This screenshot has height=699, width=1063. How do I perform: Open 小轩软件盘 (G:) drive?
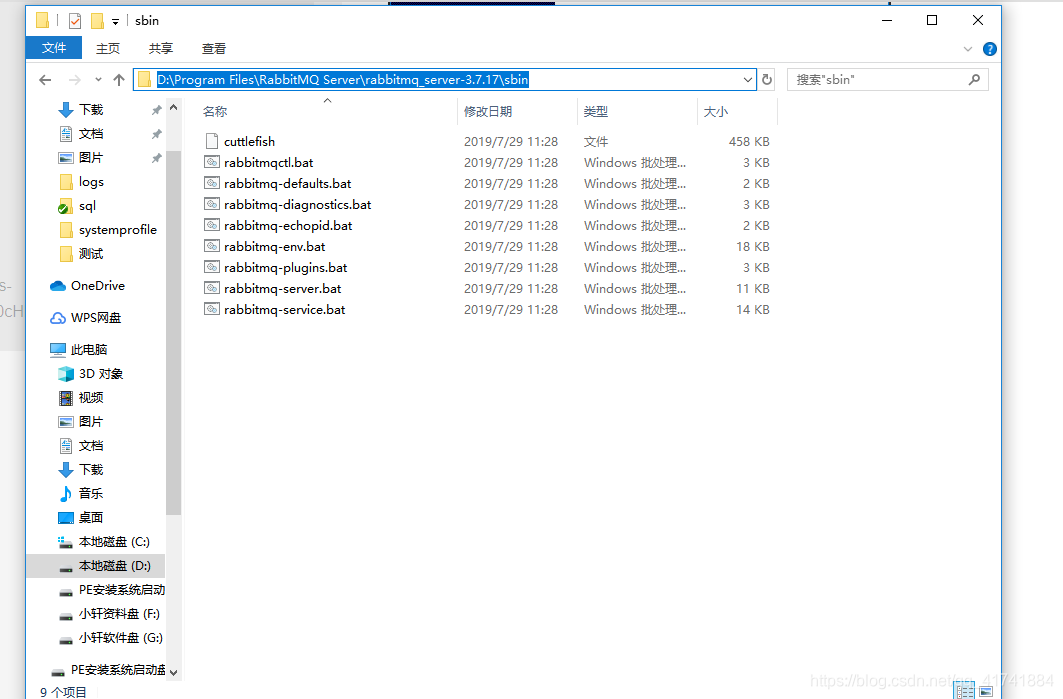(120, 638)
